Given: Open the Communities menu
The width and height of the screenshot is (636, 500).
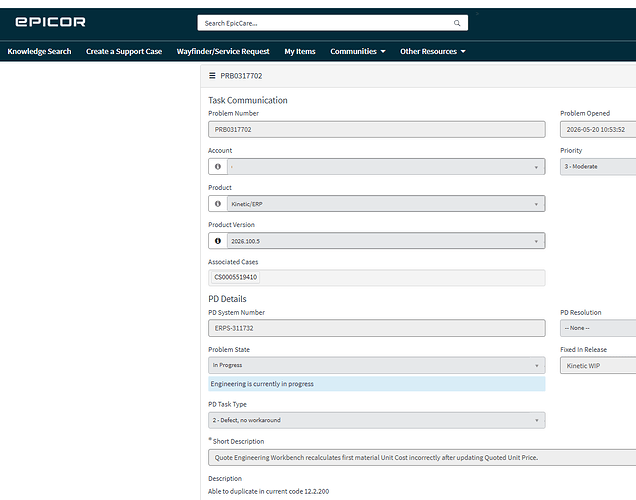Looking at the screenshot, I should [358, 52].
